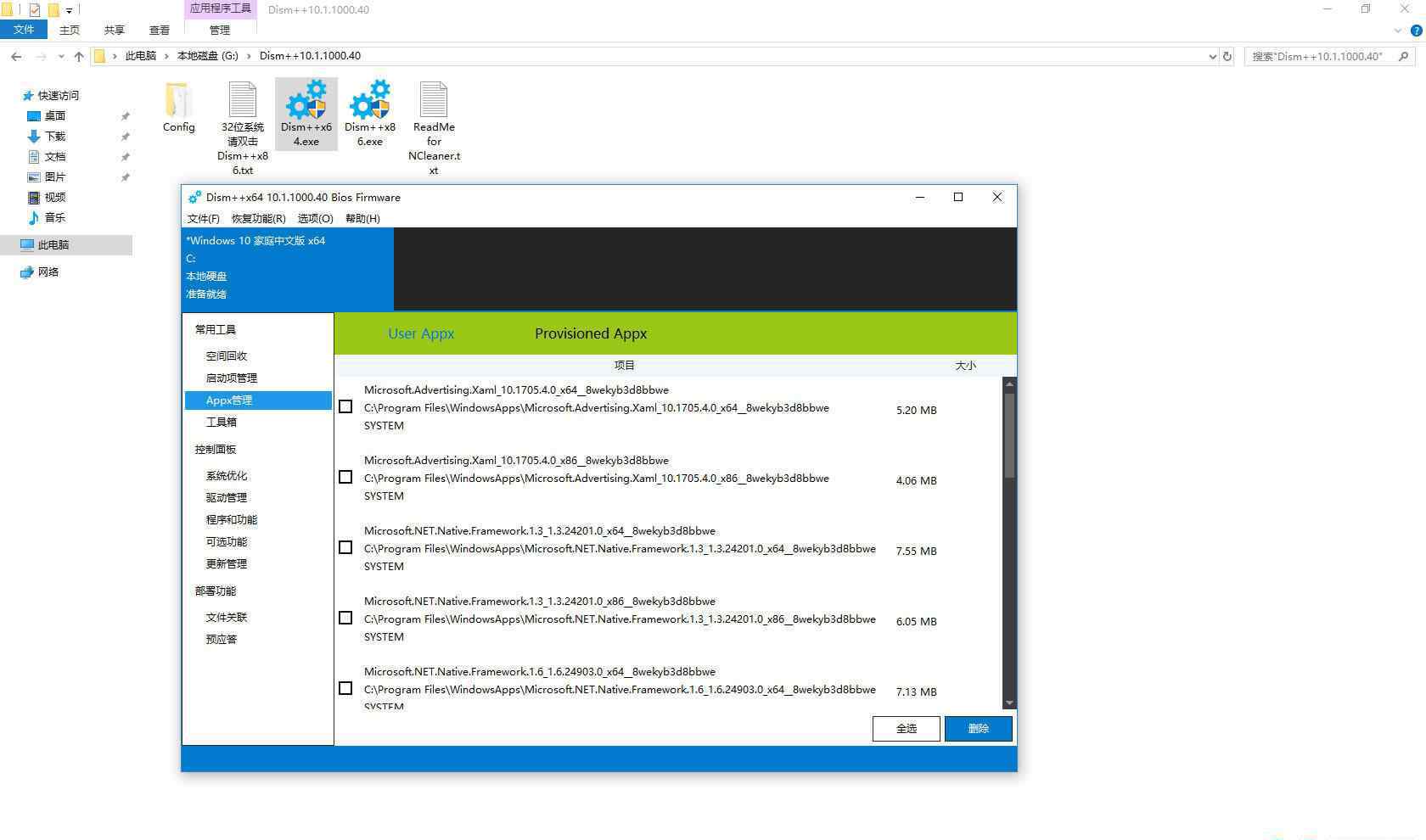The image size is (1426, 840).
Task: Expand the Explorer ribbon chevron
Action: tap(1398, 31)
